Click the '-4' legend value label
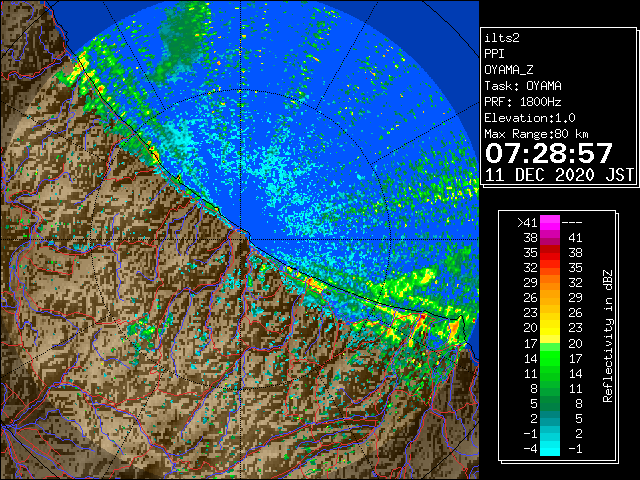 530,449
